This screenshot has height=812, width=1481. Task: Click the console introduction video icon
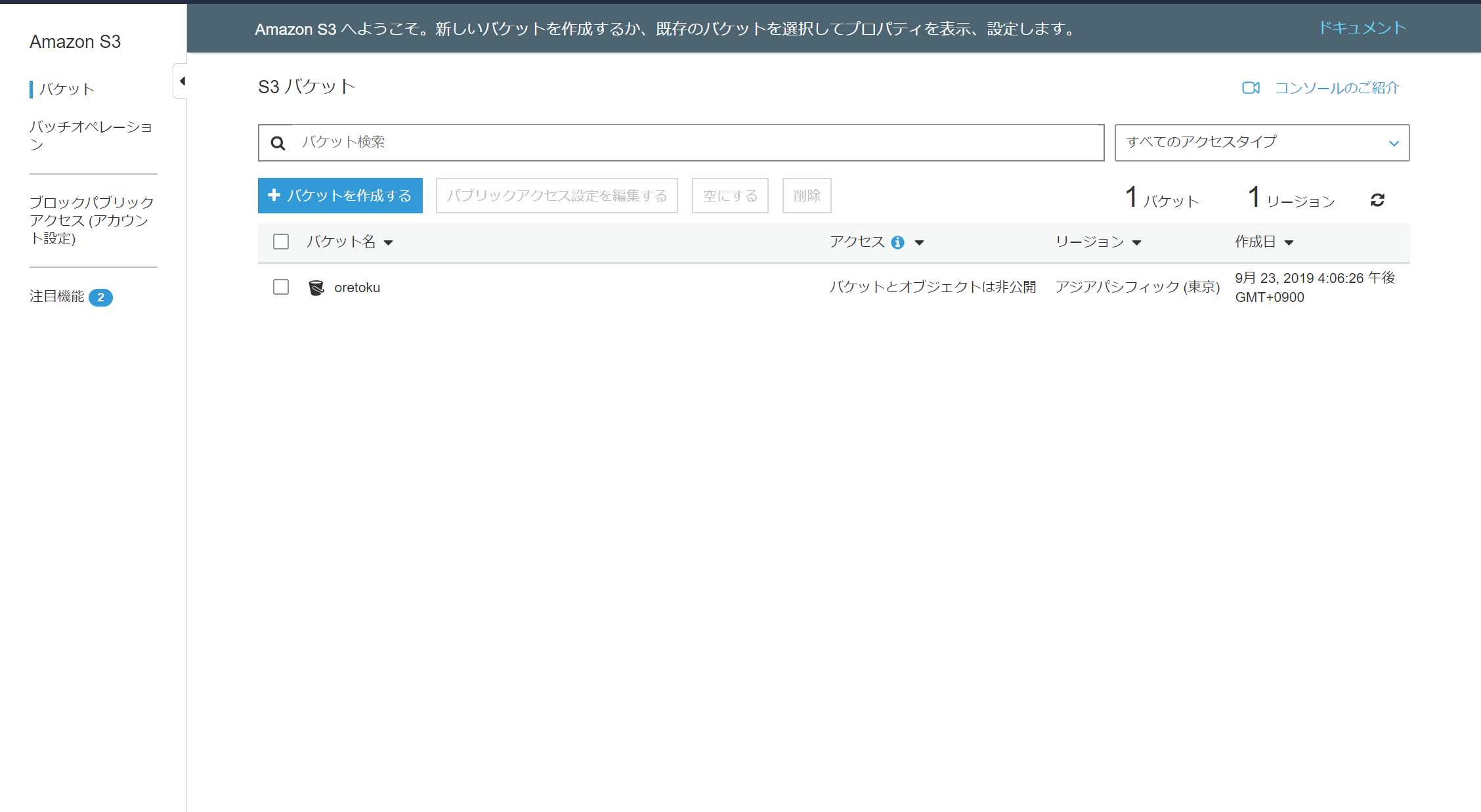point(1251,88)
